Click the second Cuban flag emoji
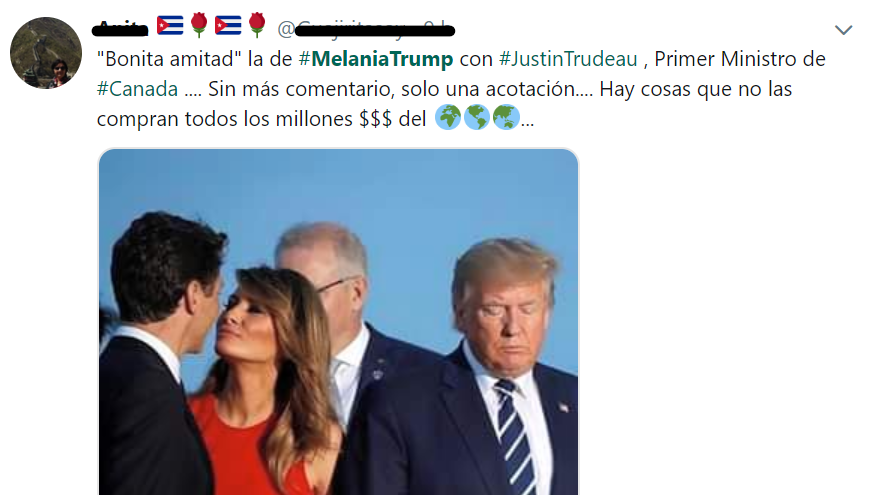 tap(228, 26)
